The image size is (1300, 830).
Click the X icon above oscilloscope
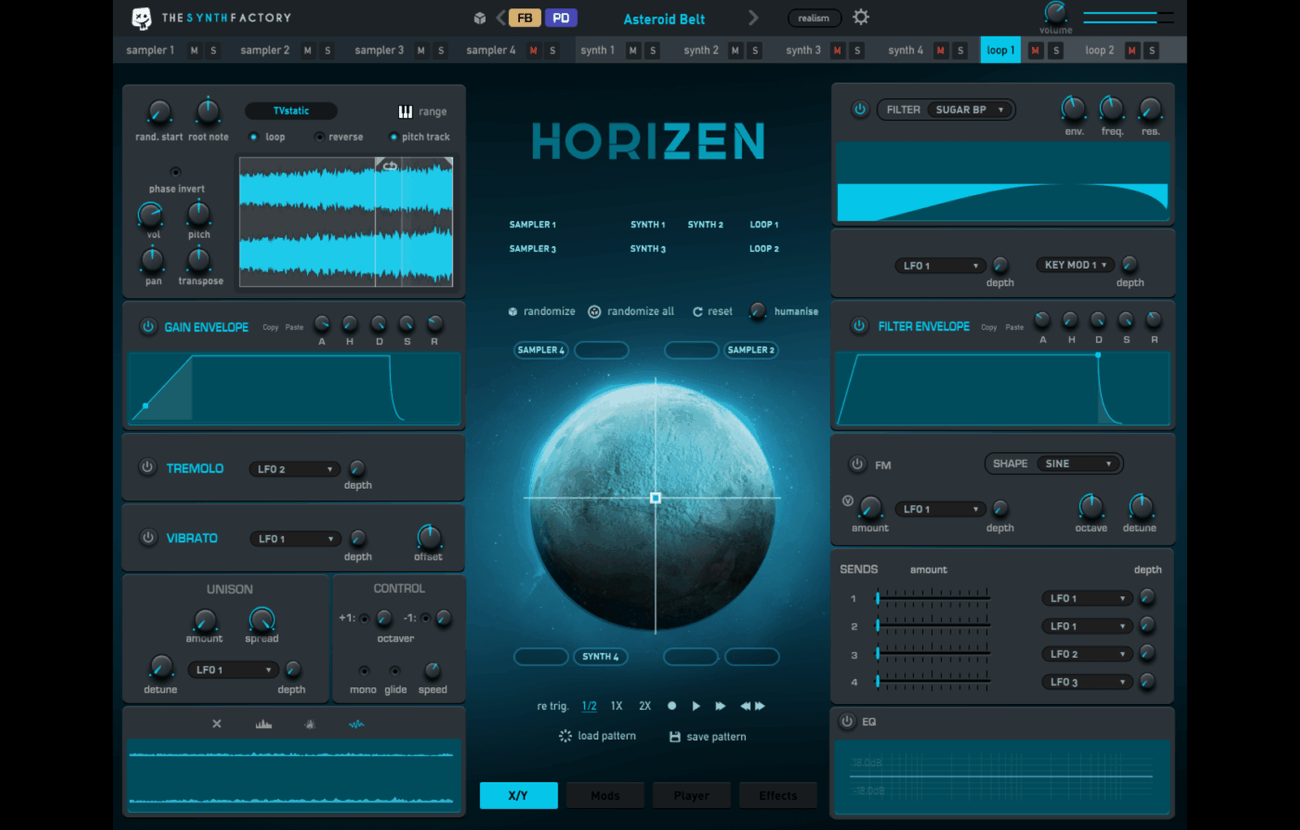tap(217, 724)
